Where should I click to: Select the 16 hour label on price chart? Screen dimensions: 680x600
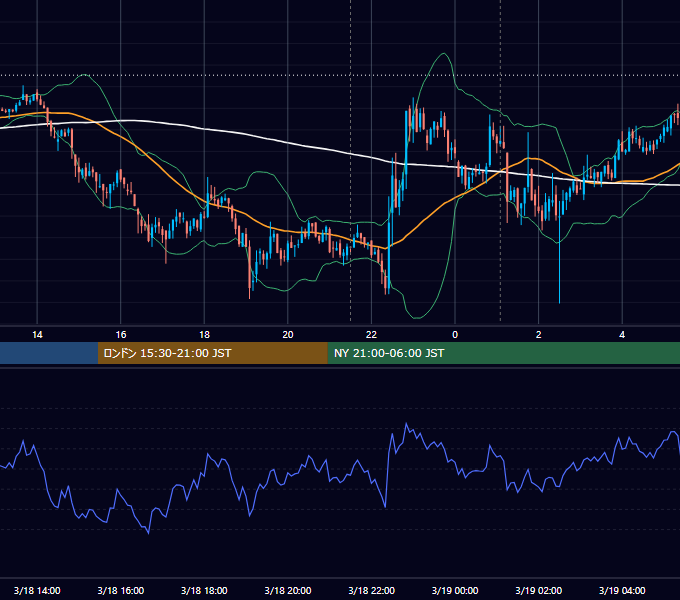pos(121,335)
